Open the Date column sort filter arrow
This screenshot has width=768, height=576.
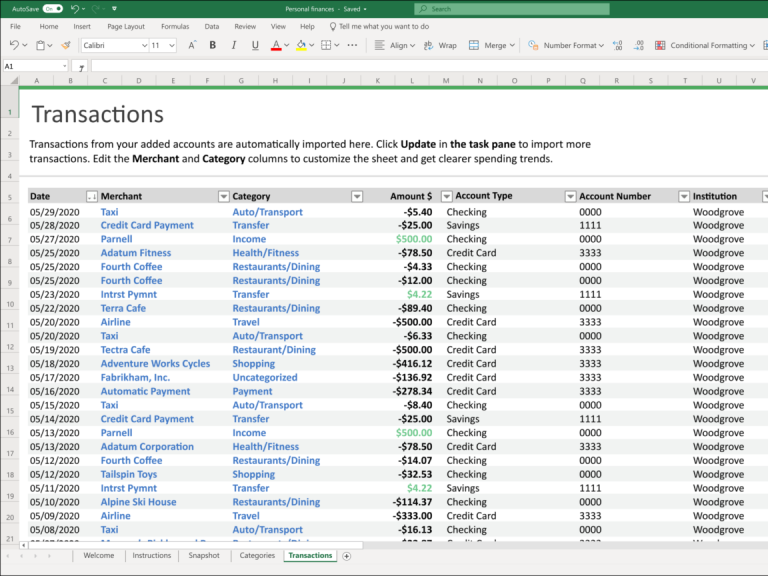pyautogui.click(x=92, y=197)
